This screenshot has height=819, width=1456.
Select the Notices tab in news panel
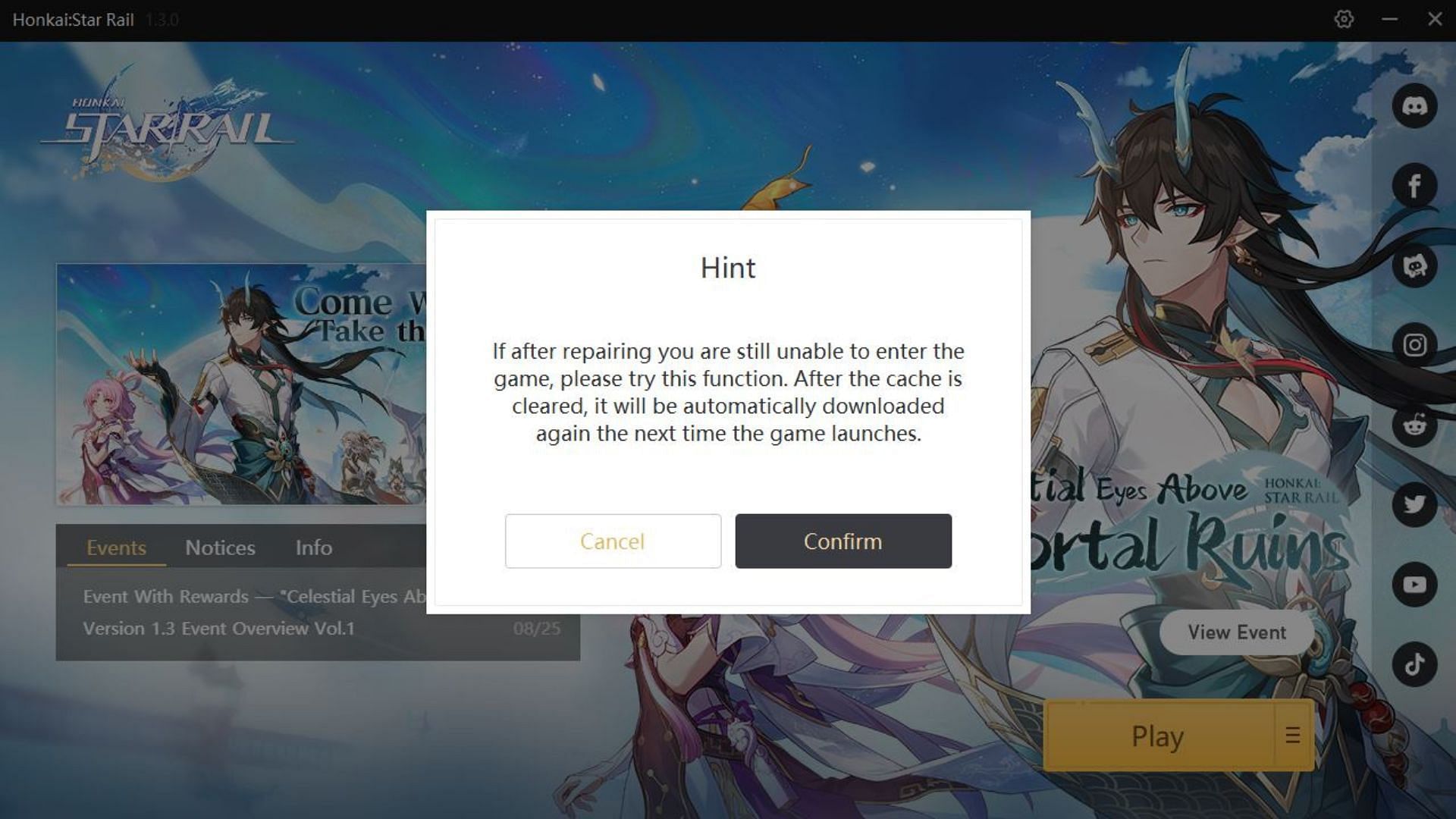click(x=220, y=547)
